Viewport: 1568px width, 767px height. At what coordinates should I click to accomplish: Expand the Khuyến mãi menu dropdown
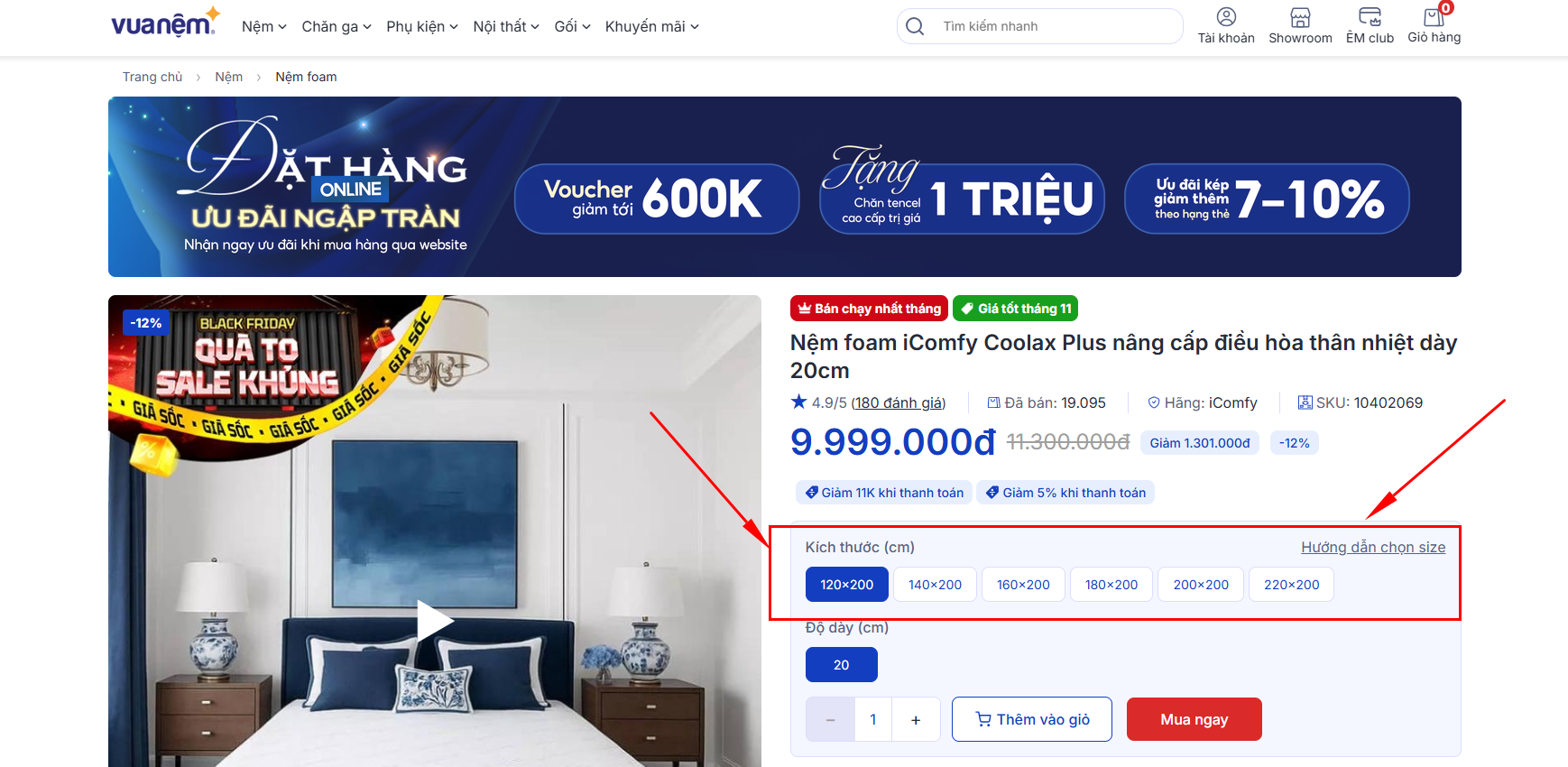point(652,26)
